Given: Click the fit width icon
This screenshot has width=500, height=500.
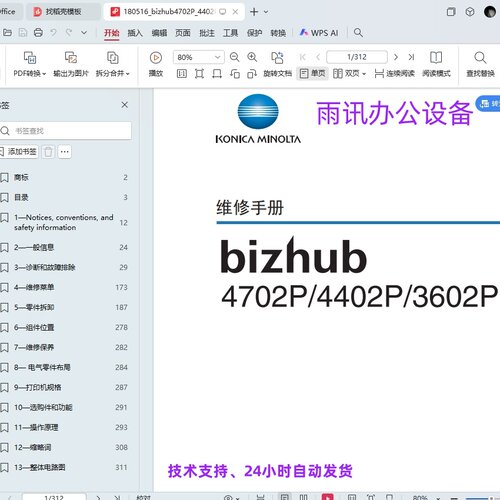Looking at the screenshot, I should coord(217,73).
